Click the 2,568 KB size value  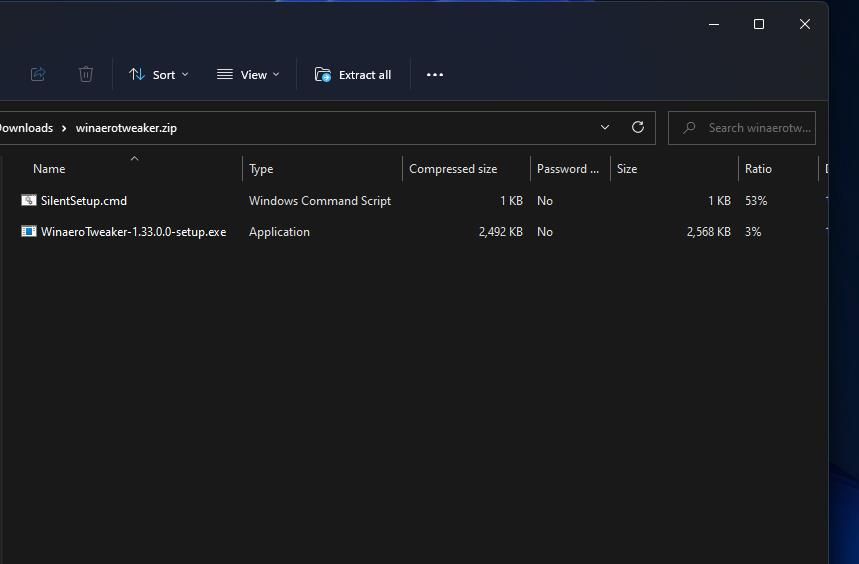(709, 232)
